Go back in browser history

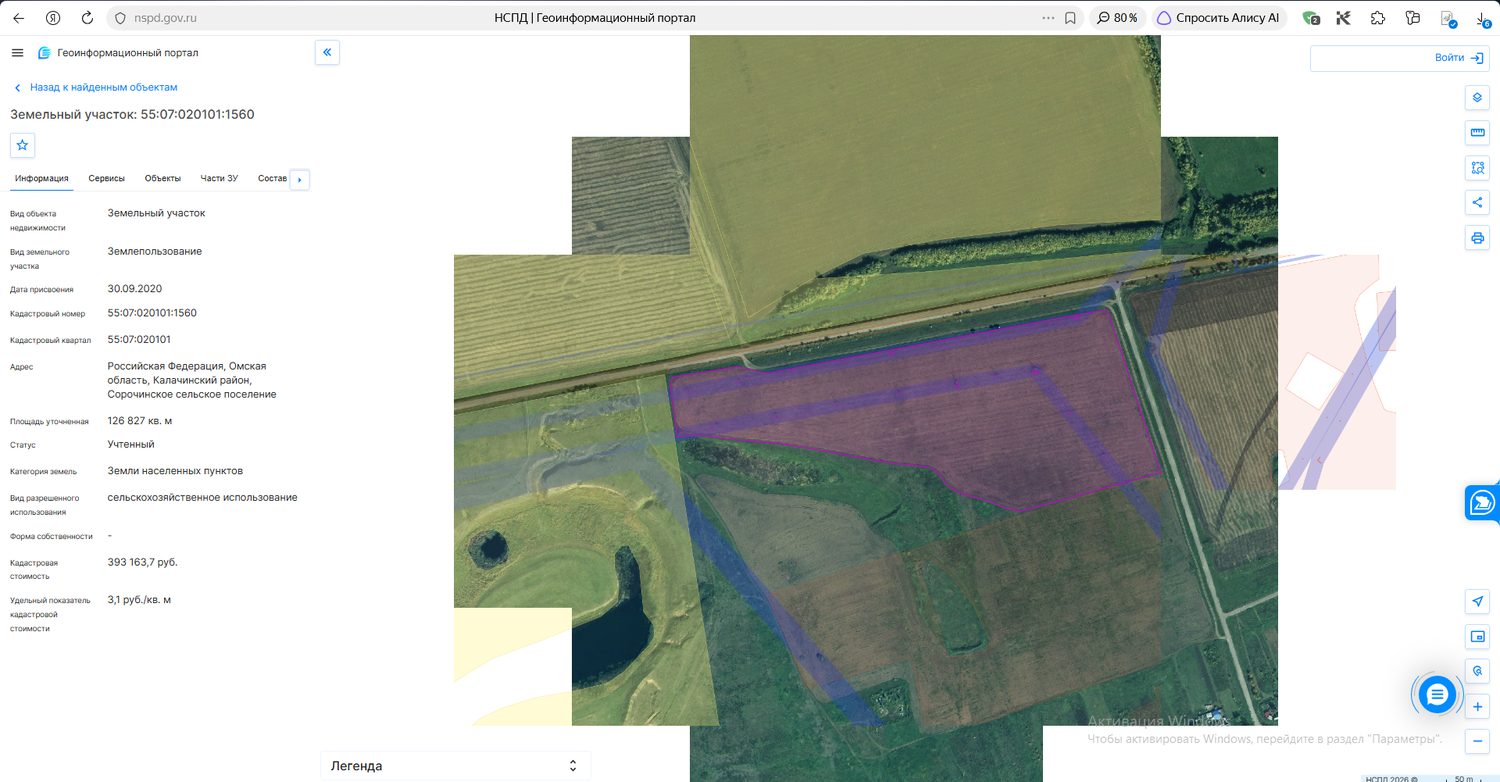pyautogui.click(x=18, y=18)
